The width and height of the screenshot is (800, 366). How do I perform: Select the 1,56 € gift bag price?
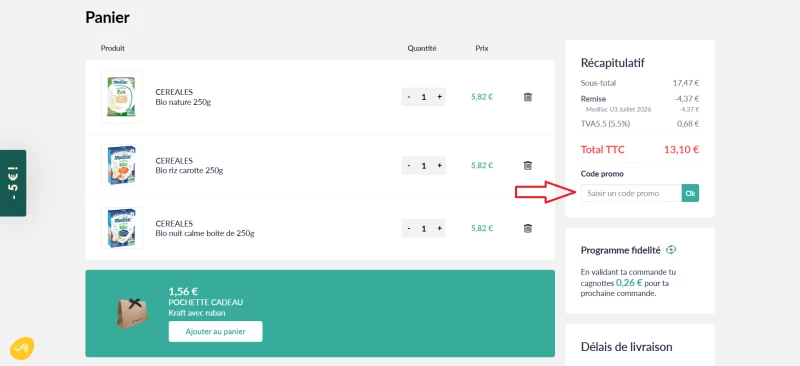point(183,291)
